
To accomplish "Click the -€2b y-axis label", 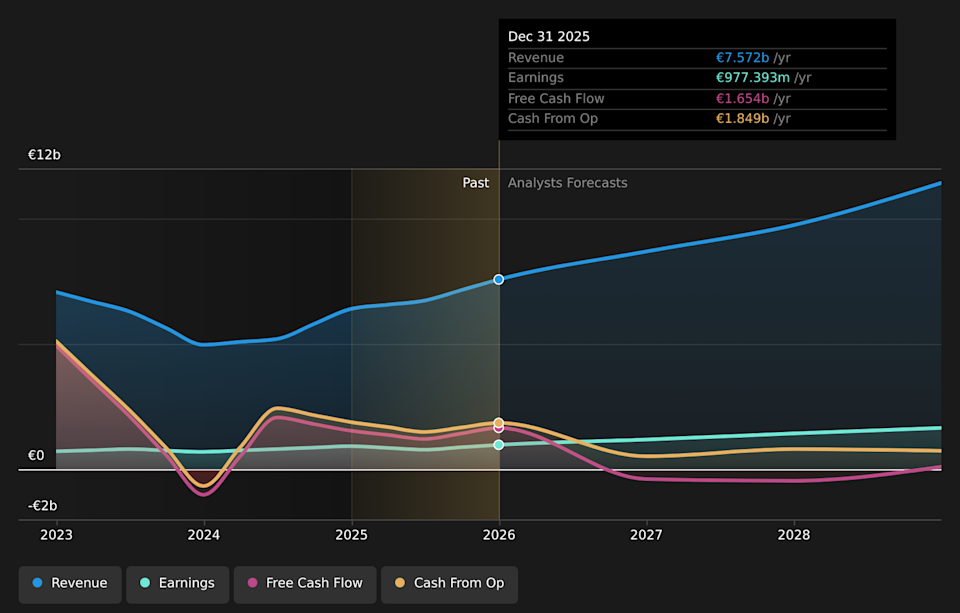I will pyautogui.click(x=42, y=506).
